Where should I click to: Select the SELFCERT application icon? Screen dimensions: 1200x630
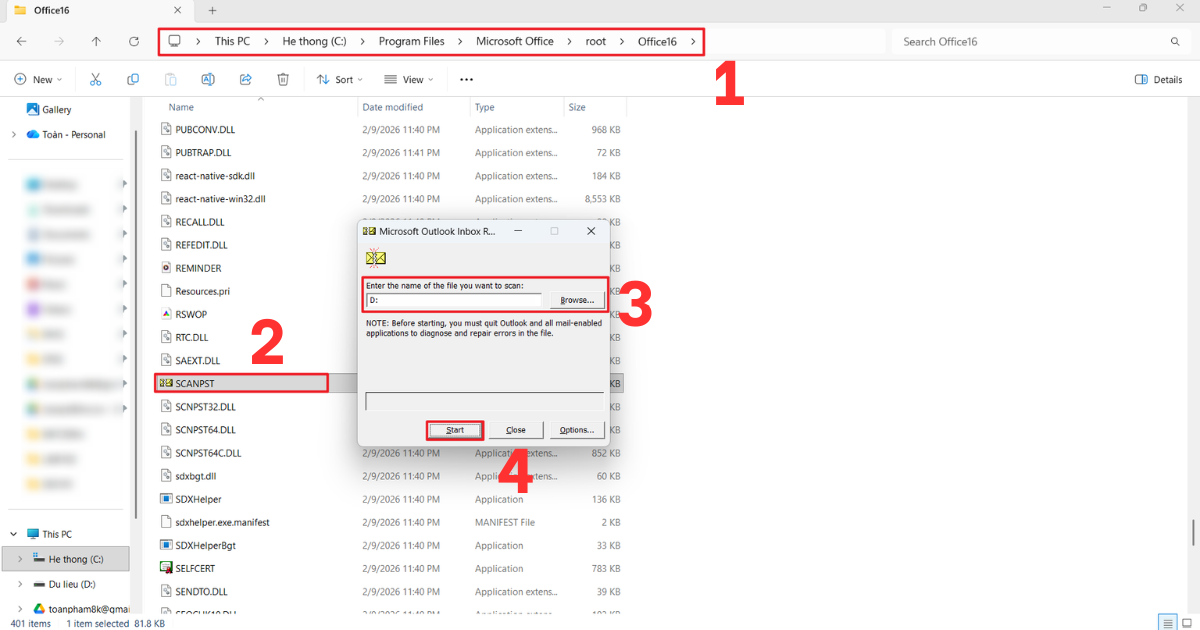(x=167, y=568)
